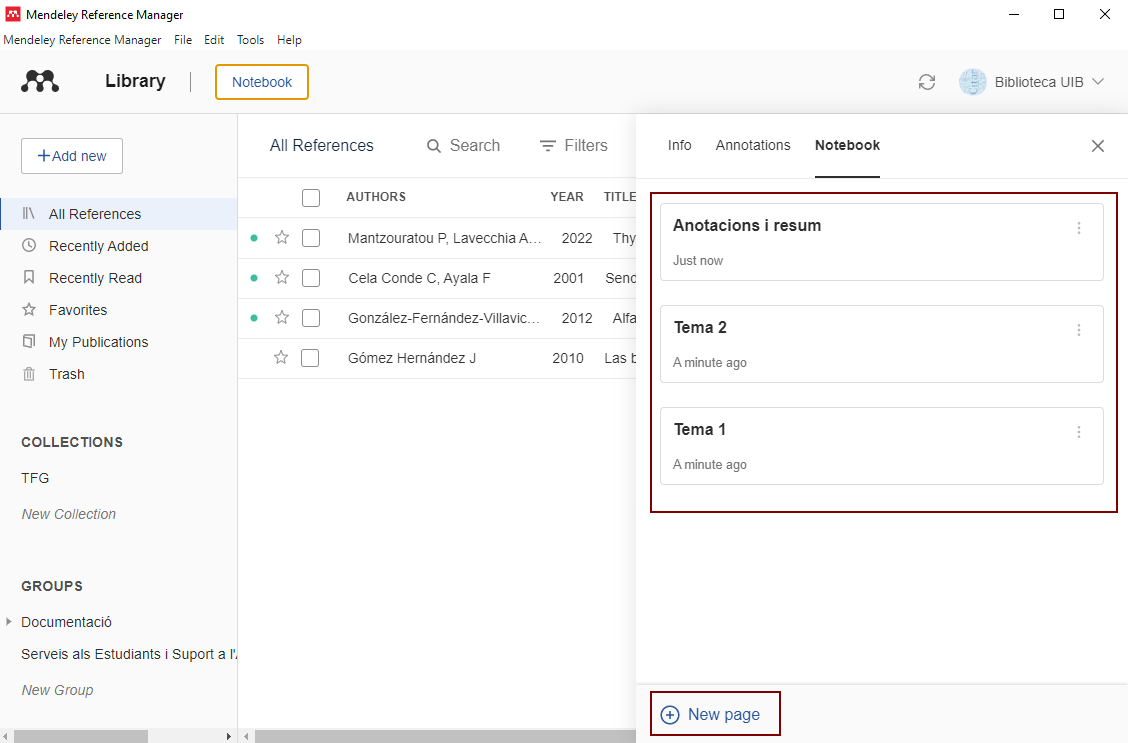
Task: Check the Cela Conde C reference checkbox
Action: coord(311,278)
